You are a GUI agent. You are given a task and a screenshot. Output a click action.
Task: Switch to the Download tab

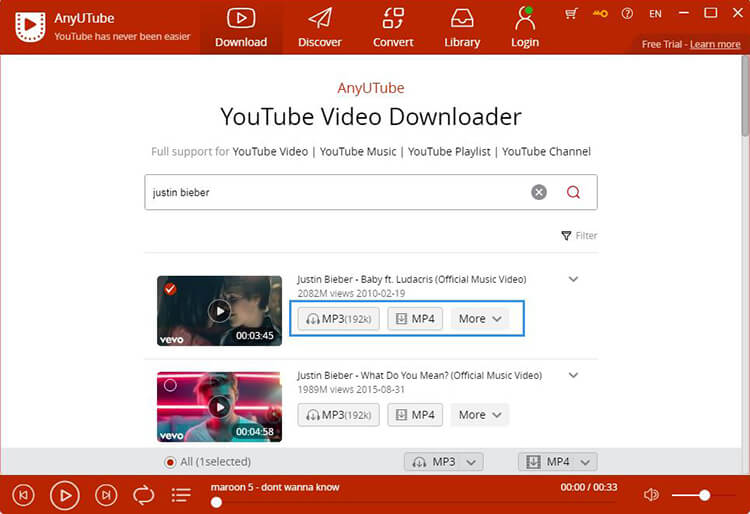click(241, 28)
